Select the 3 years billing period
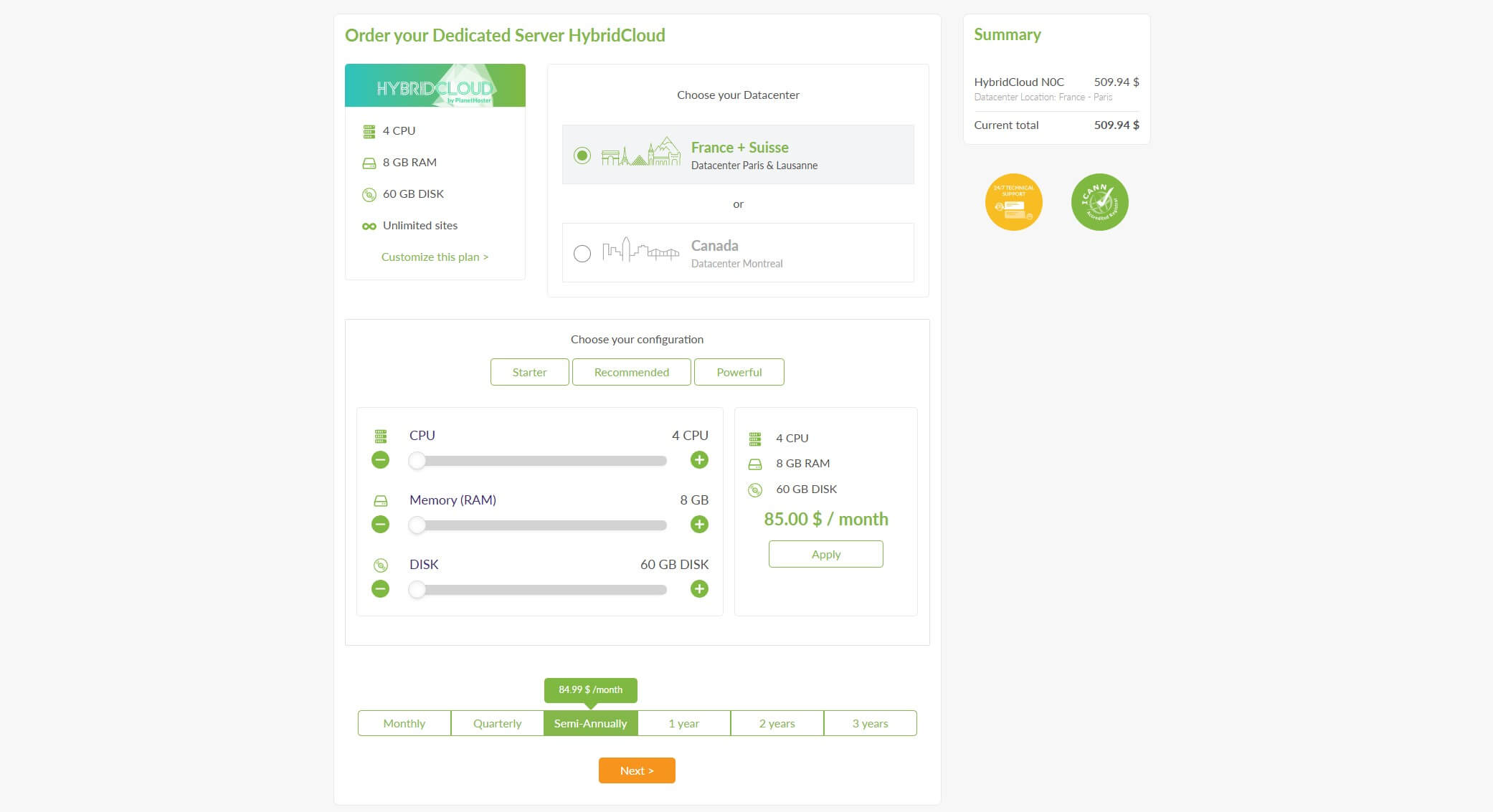 pyautogui.click(x=871, y=723)
